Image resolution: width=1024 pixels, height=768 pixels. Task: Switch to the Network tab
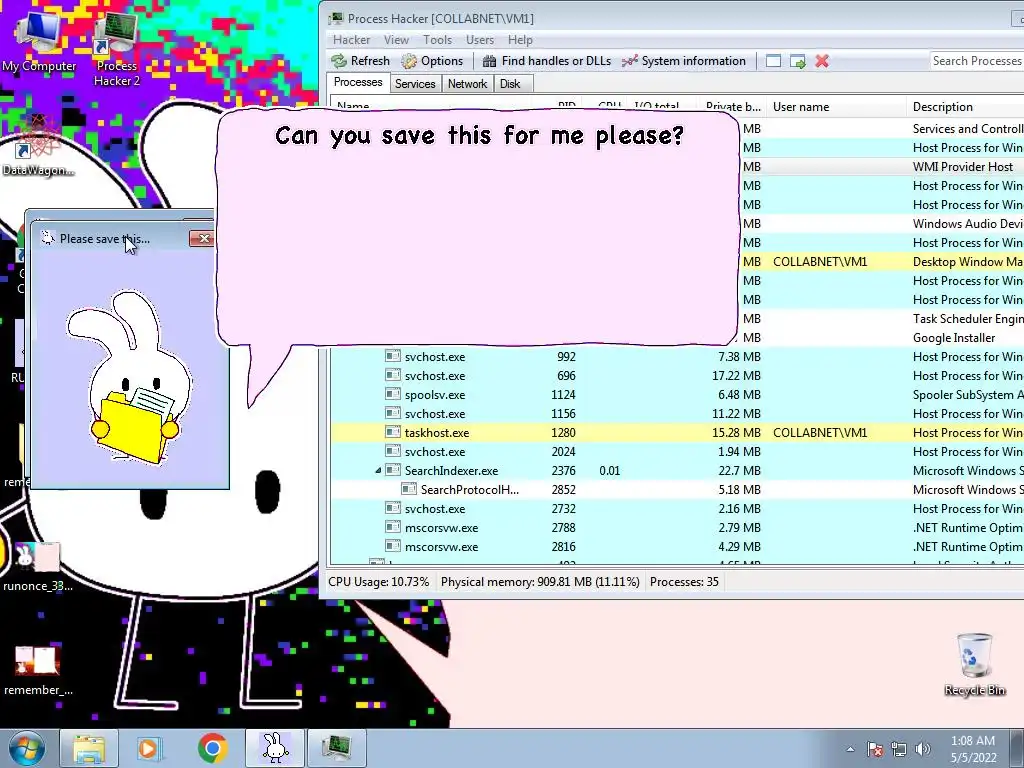click(467, 84)
